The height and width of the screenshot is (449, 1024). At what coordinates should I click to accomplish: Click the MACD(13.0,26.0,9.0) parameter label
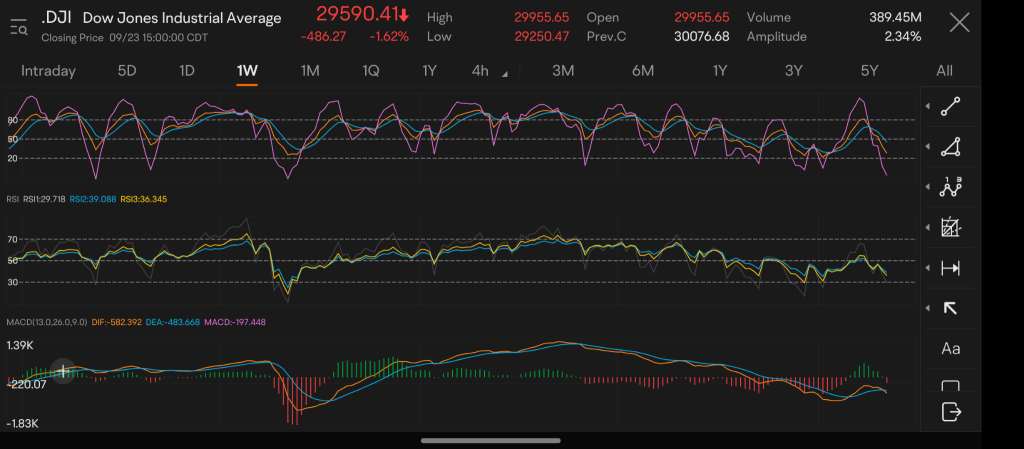click(46, 322)
